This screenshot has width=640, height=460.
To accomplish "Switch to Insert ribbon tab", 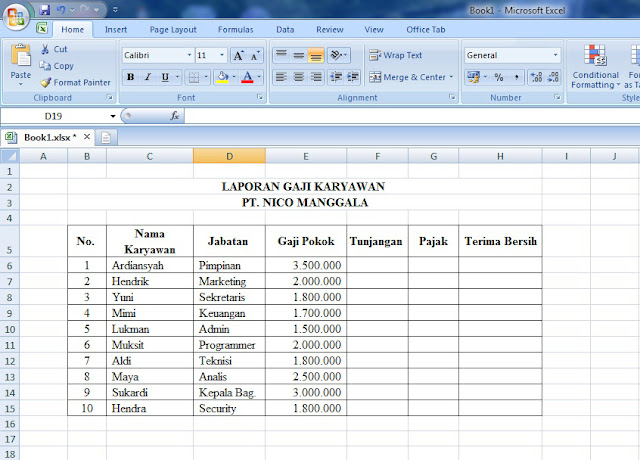I will tap(116, 29).
